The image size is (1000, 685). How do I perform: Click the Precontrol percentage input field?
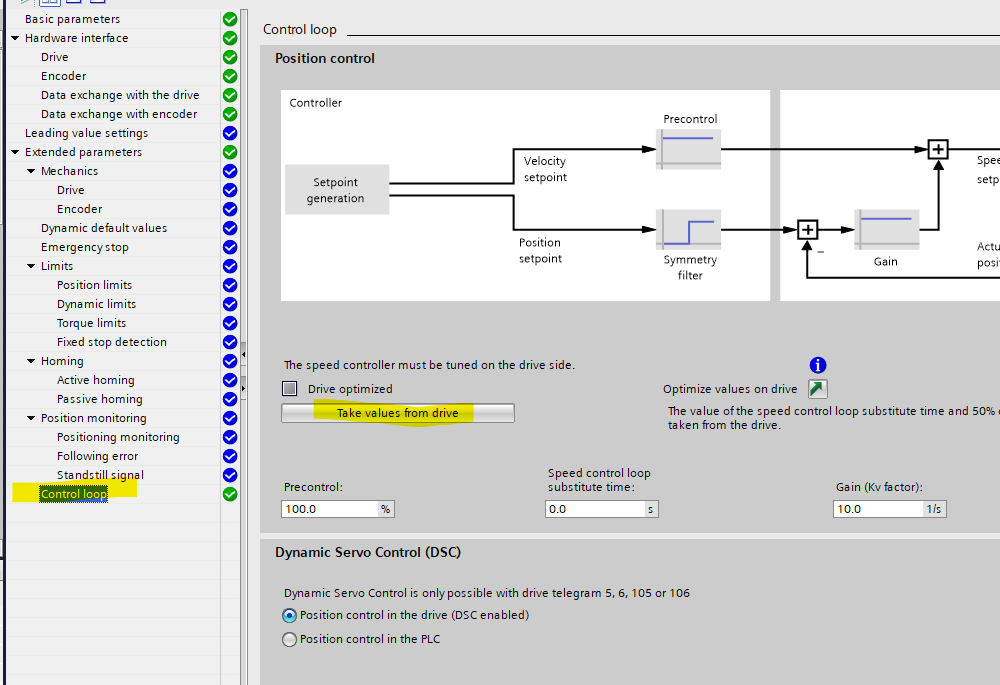pyautogui.click(x=330, y=509)
